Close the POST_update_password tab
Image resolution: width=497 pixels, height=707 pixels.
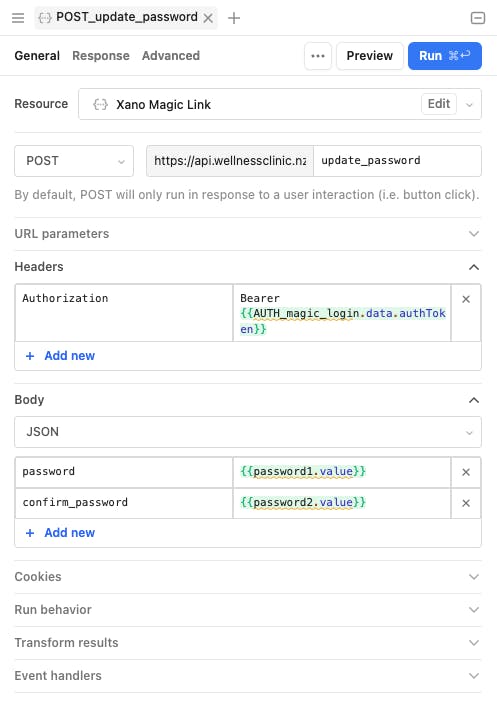(208, 18)
